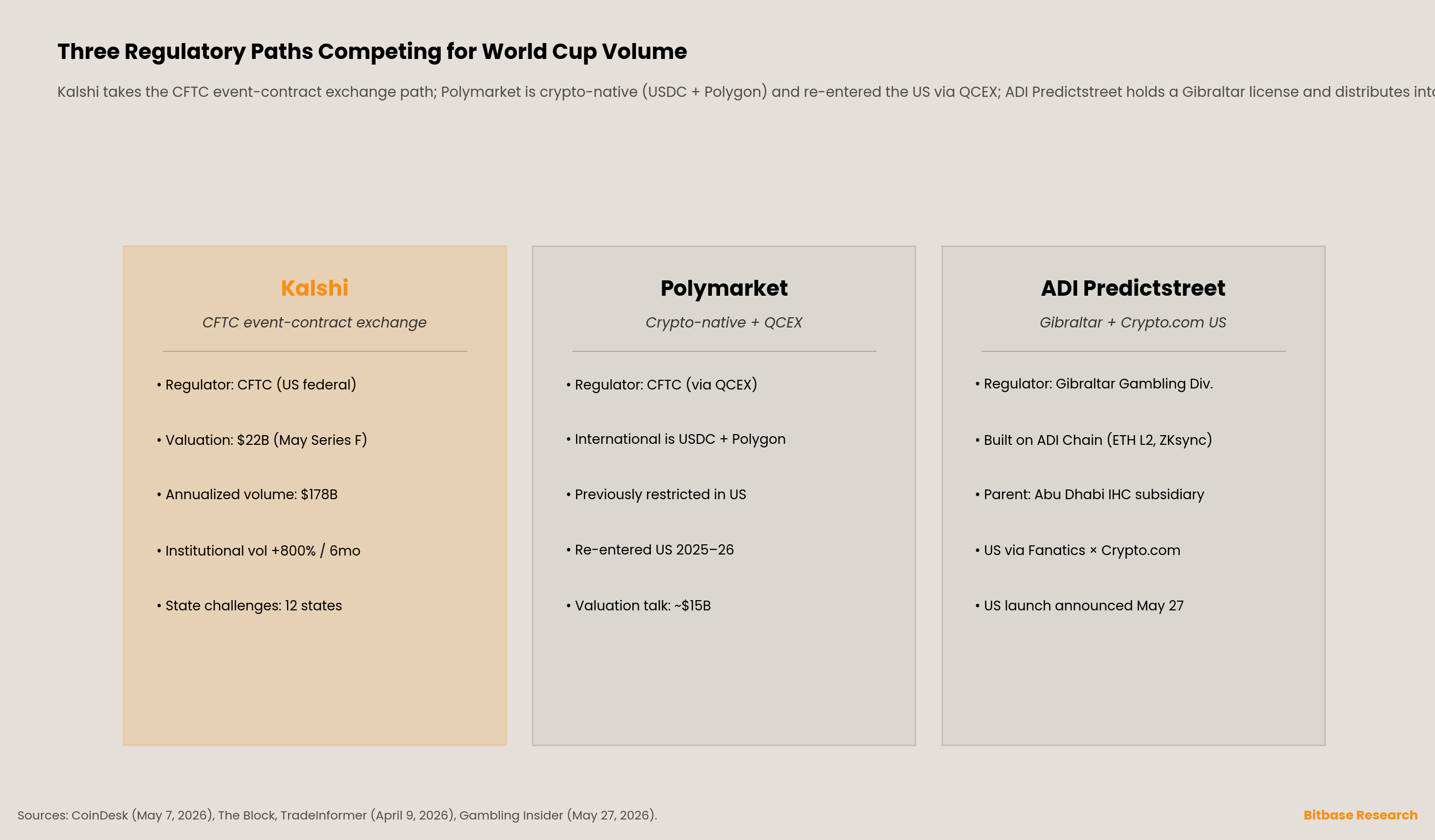Screen dimensions: 1435x840
Task: Select the 'ADI Predictstreet' card heading
Action: 1133,288
